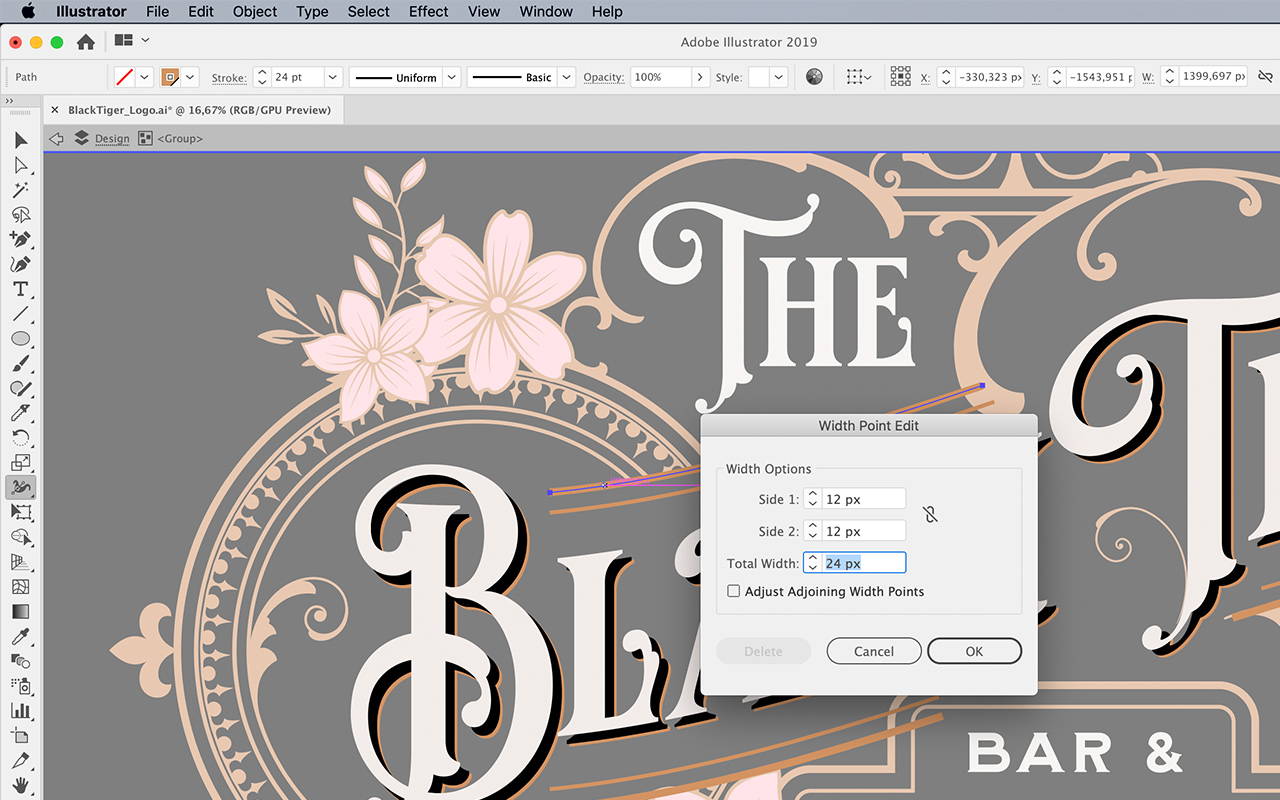The image size is (1280, 800).
Task: Click the orange stroke color swatch
Action: click(170, 77)
